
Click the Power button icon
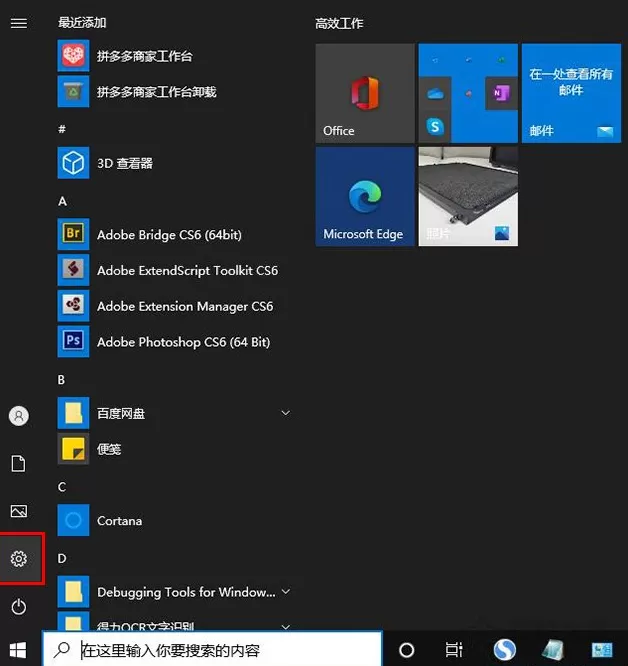pos(19,607)
